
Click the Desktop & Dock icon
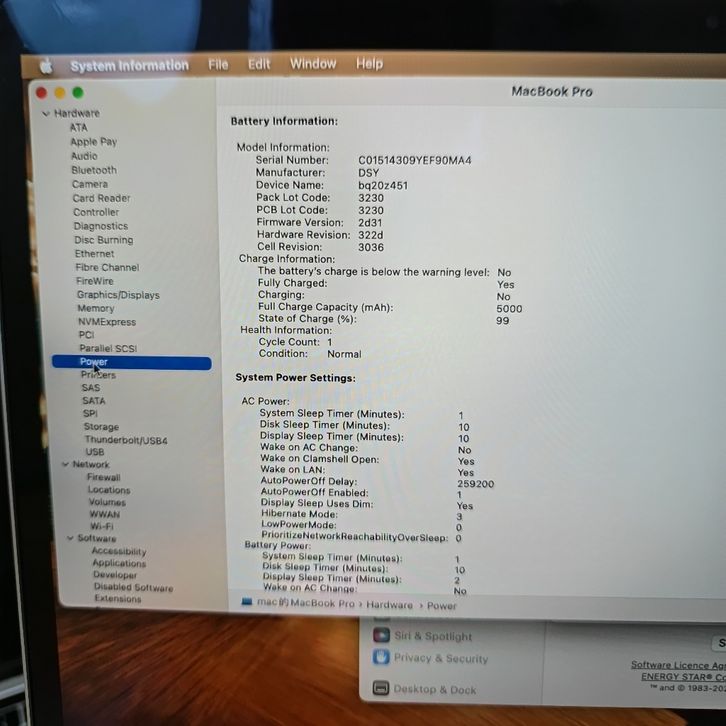380,689
